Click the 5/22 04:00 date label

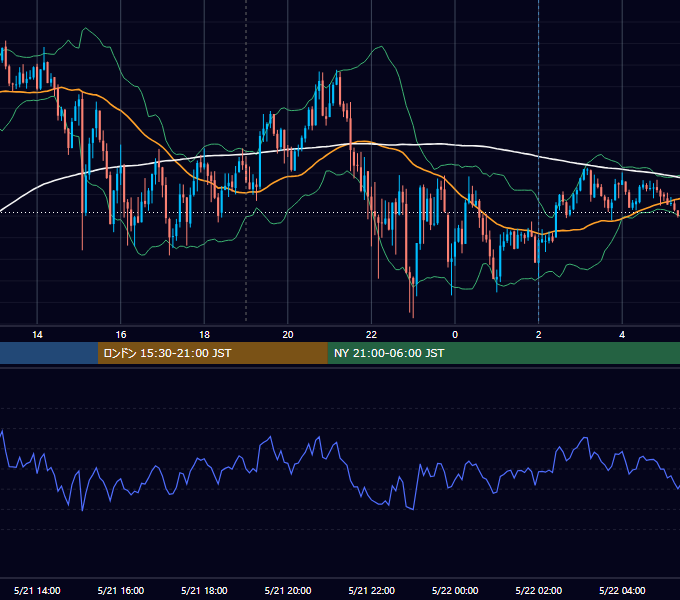622,590
